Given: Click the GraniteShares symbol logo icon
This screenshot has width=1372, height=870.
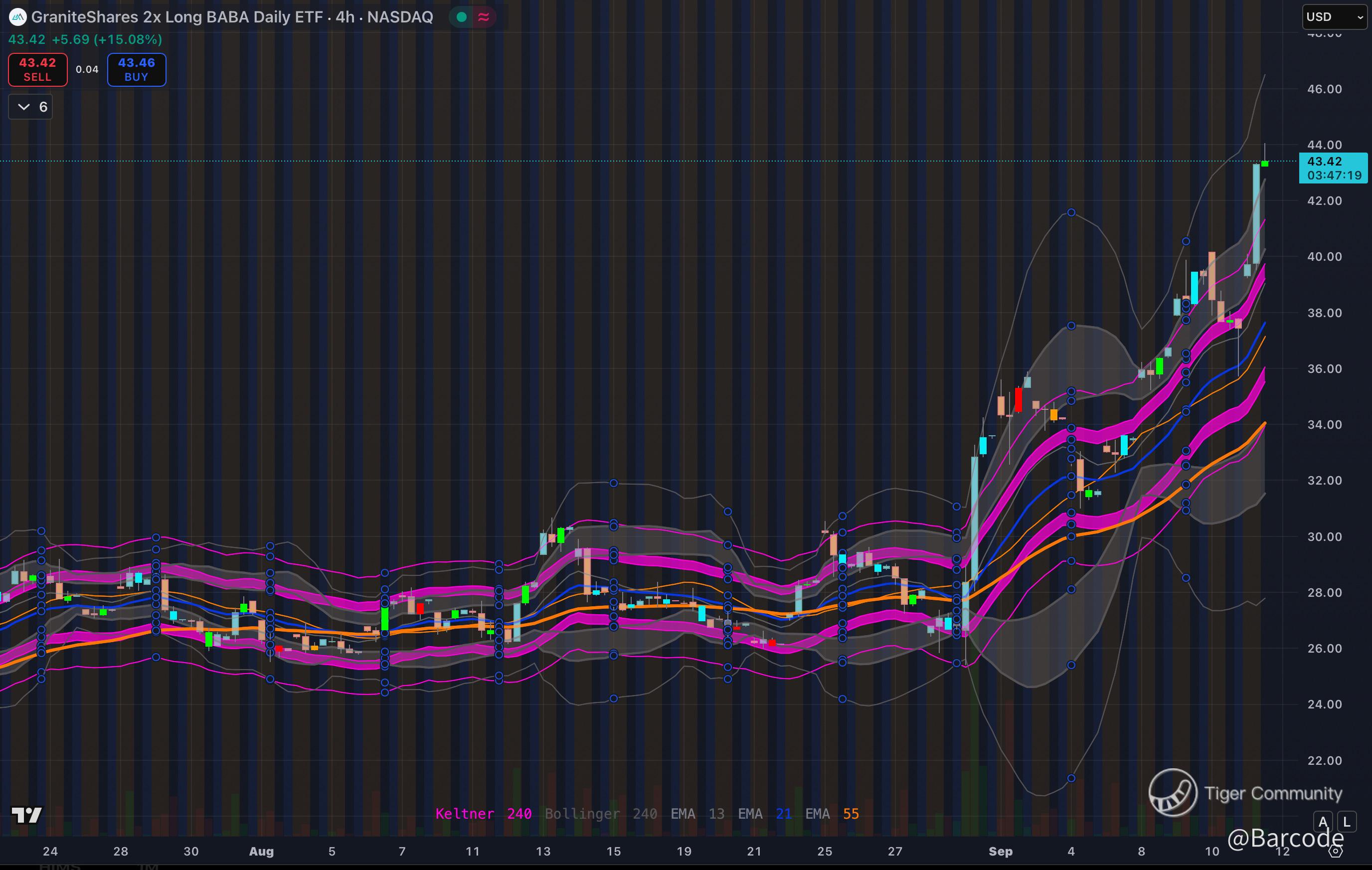Looking at the screenshot, I should 17,17.
